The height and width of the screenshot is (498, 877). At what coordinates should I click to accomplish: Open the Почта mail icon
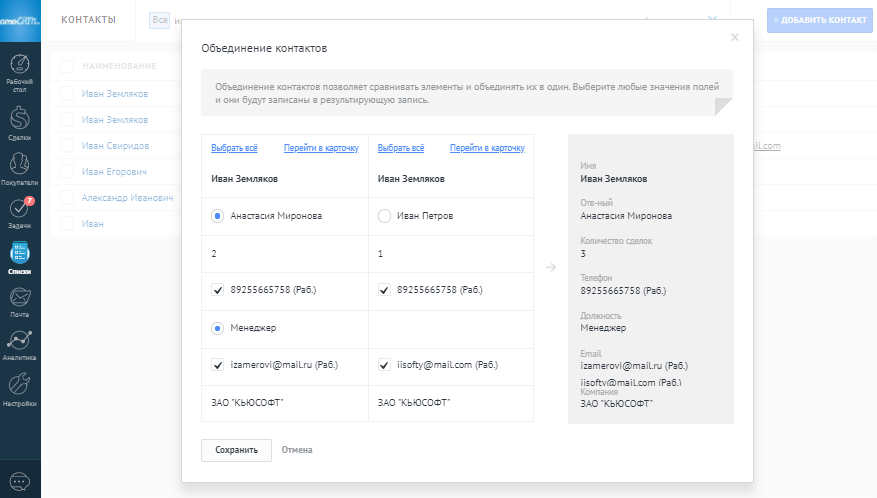(20, 300)
